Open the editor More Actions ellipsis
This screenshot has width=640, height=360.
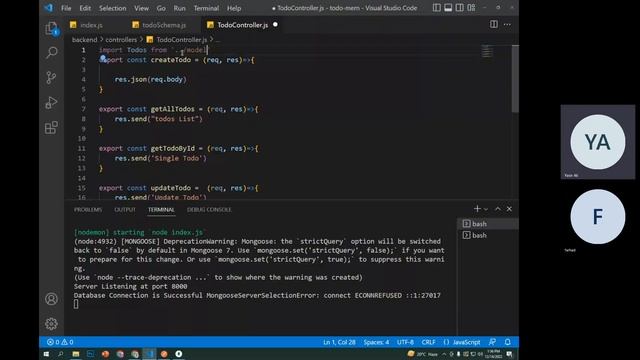[x=507, y=24]
